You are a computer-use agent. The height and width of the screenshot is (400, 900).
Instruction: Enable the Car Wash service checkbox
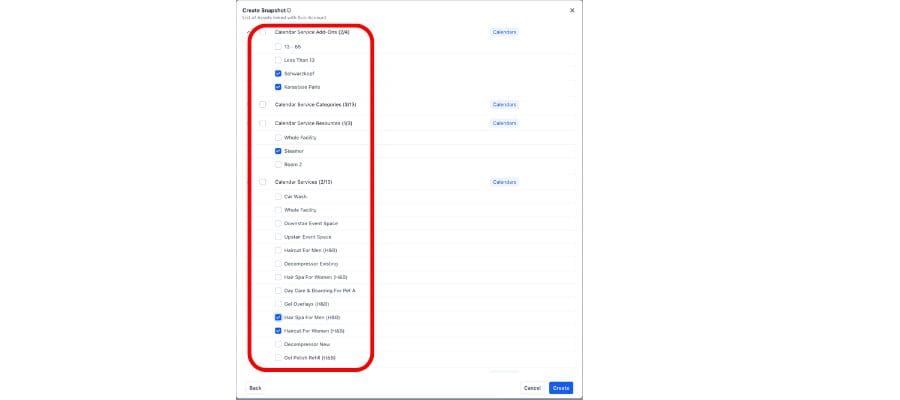[278, 196]
